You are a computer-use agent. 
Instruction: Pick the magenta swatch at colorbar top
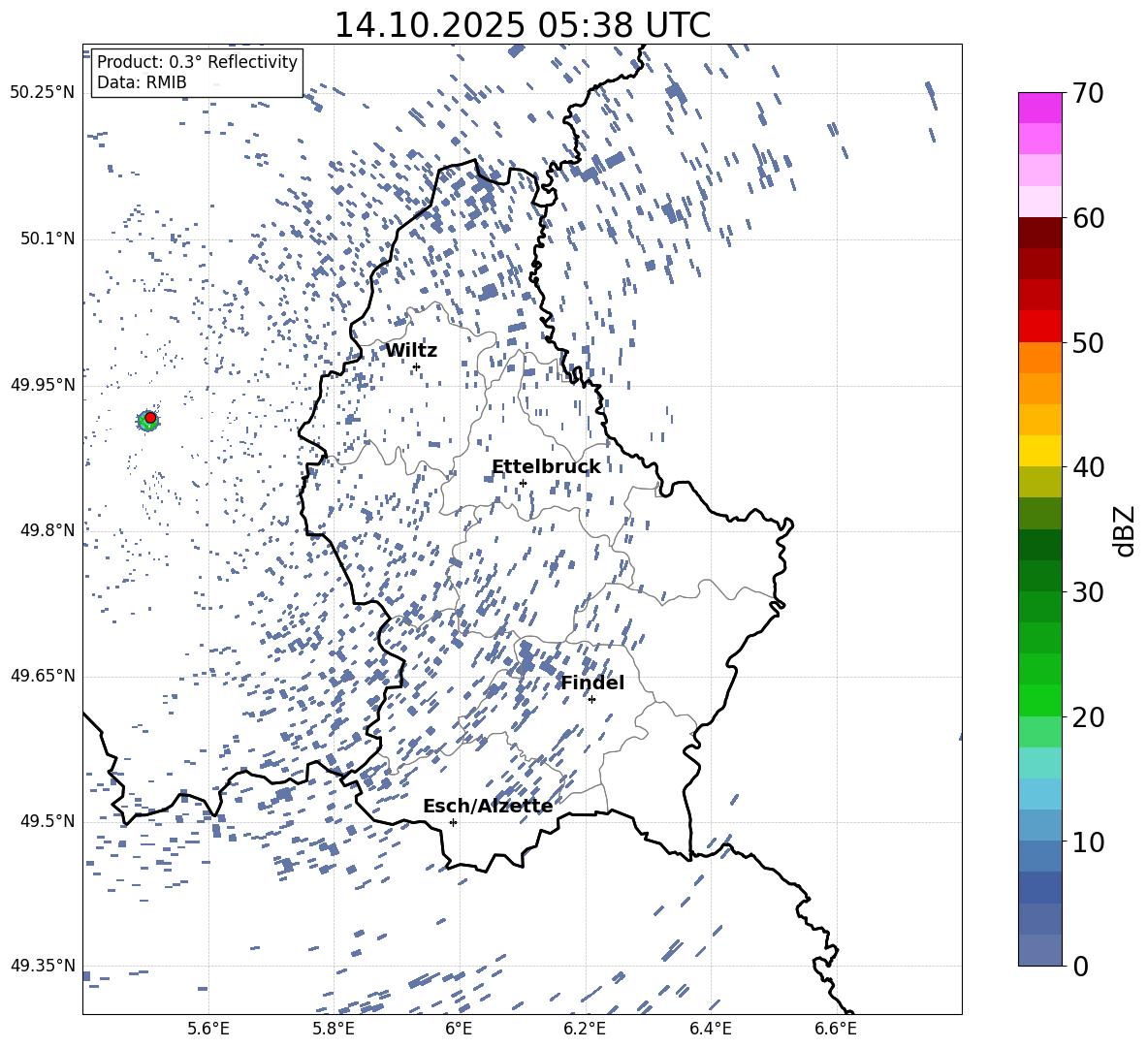tap(1039, 108)
